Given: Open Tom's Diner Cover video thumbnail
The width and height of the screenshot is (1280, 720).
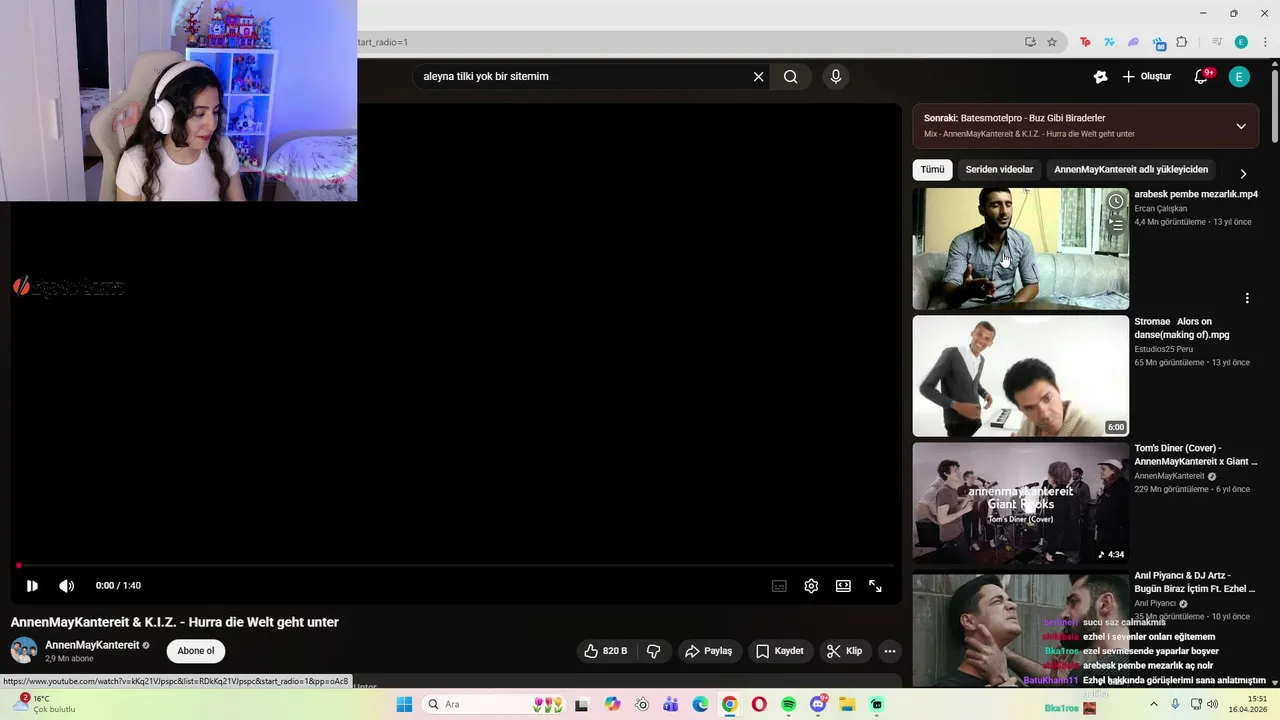Looking at the screenshot, I should coord(1020,503).
